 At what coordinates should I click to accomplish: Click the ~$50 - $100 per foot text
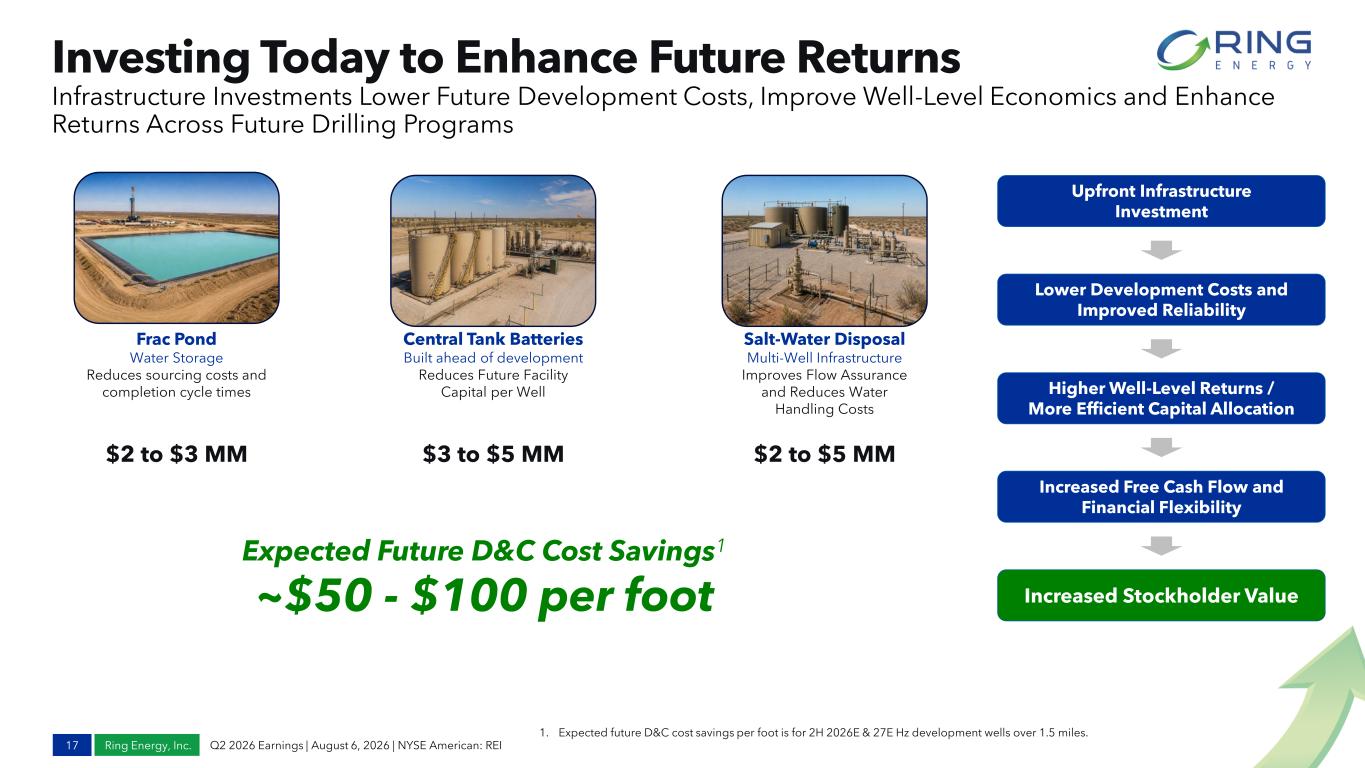point(486,596)
